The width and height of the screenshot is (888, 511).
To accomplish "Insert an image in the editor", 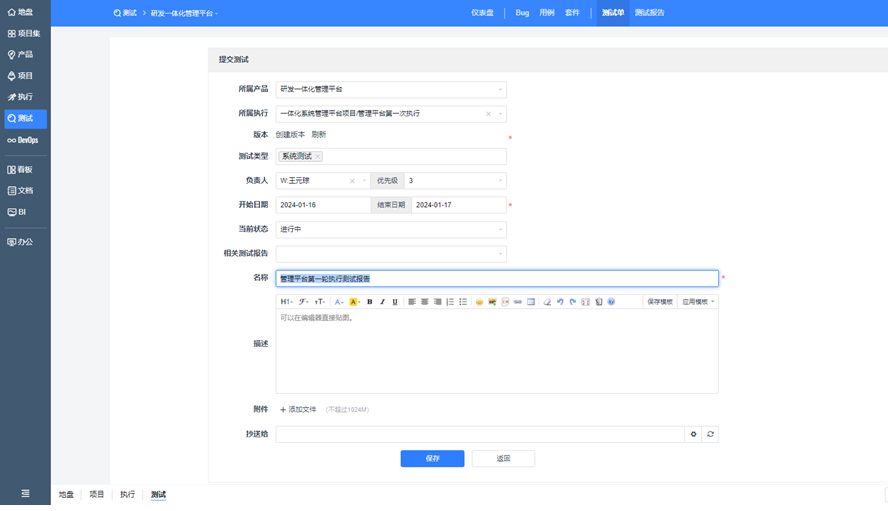I will point(492,302).
